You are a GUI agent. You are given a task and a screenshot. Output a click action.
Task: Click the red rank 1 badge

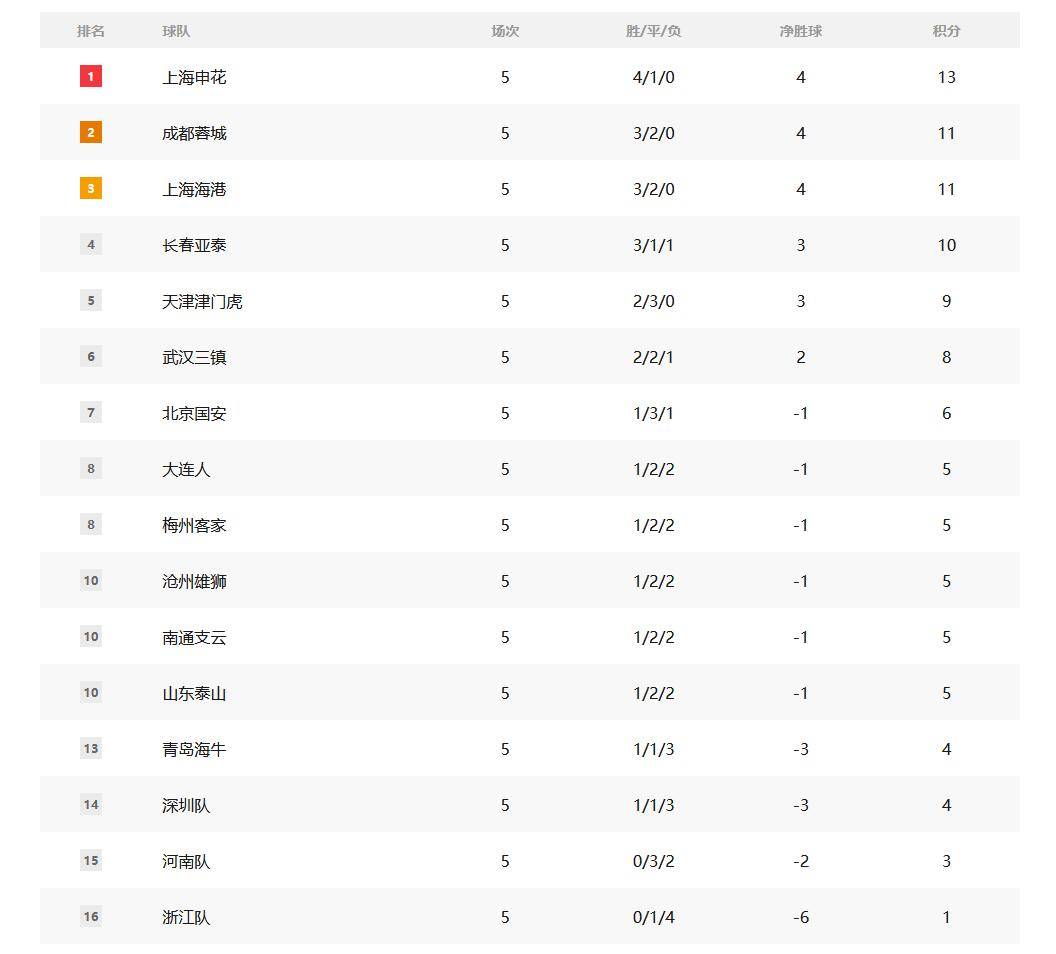tap(91, 76)
